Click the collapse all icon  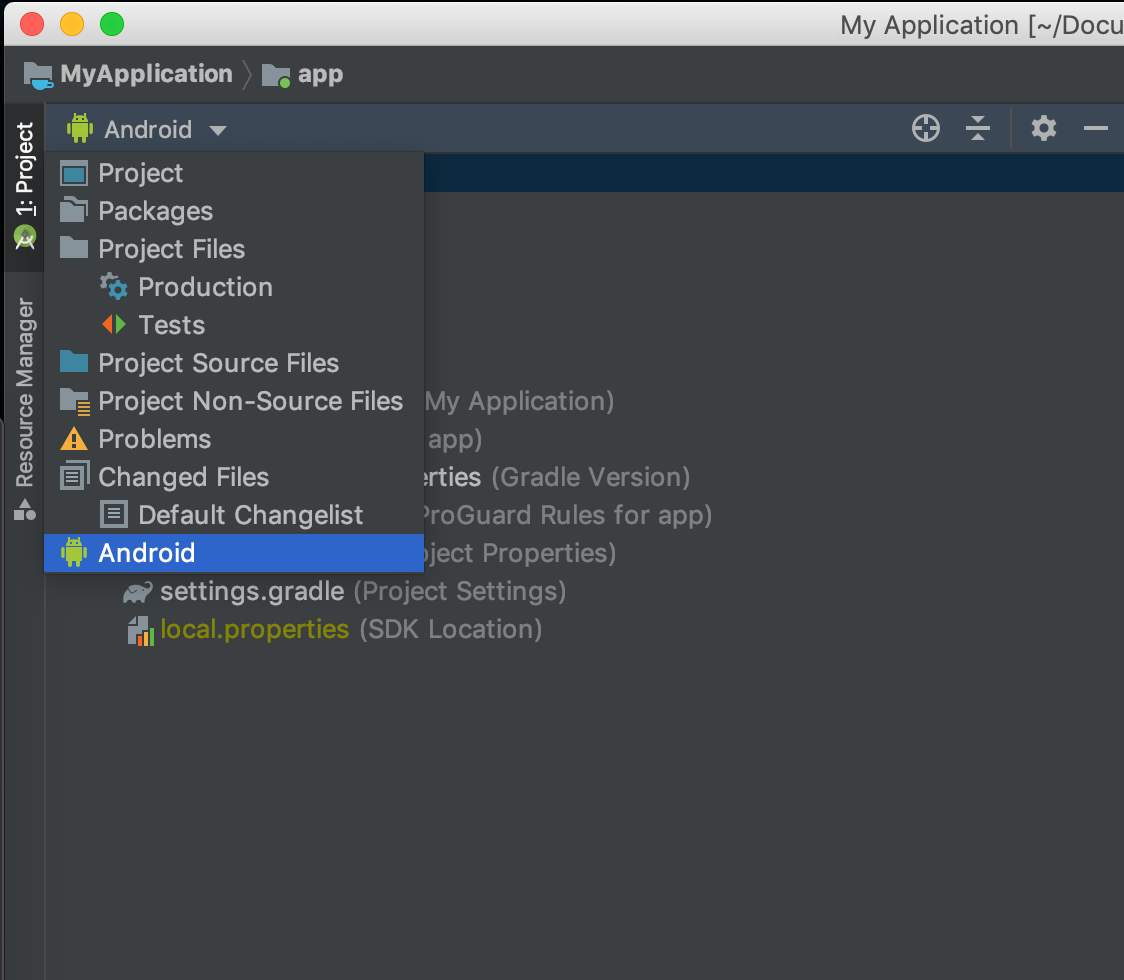977,128
